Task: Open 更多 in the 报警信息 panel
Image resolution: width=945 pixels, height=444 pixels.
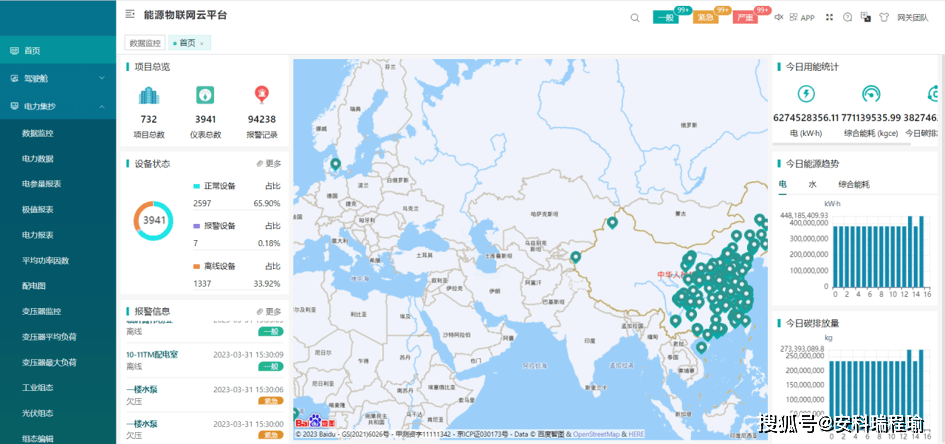Action: tap(269, 311)
